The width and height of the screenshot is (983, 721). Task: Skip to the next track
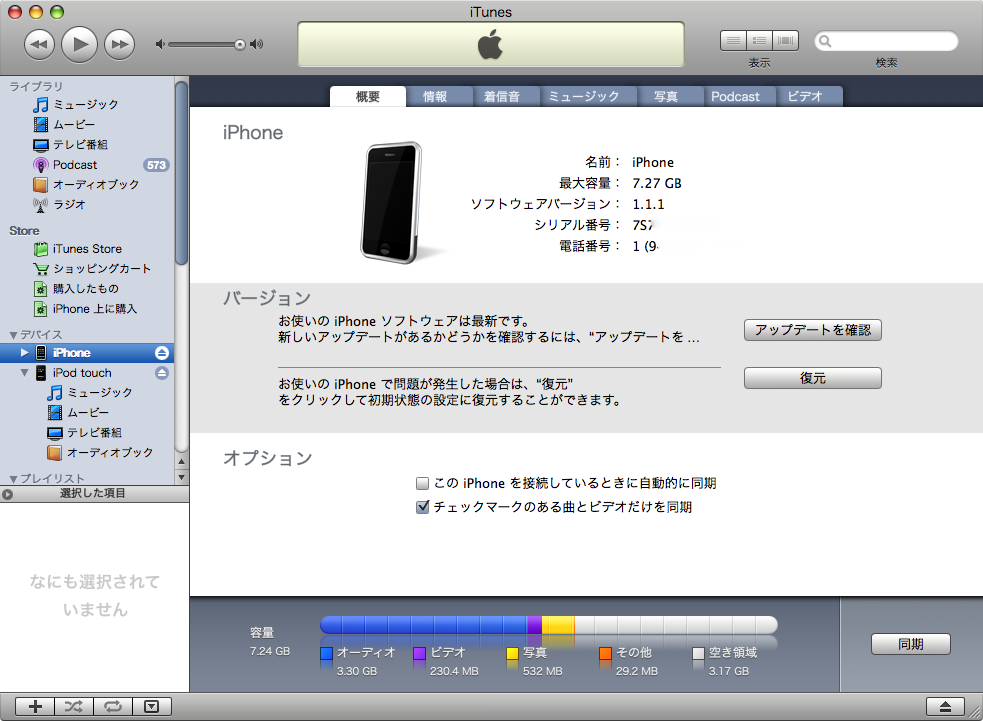pos(119,44)
